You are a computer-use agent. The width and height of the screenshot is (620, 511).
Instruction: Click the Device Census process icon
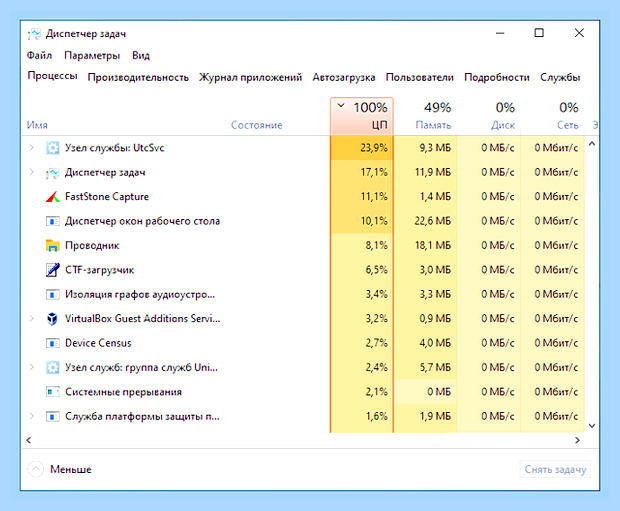click(x=53, y=343)
